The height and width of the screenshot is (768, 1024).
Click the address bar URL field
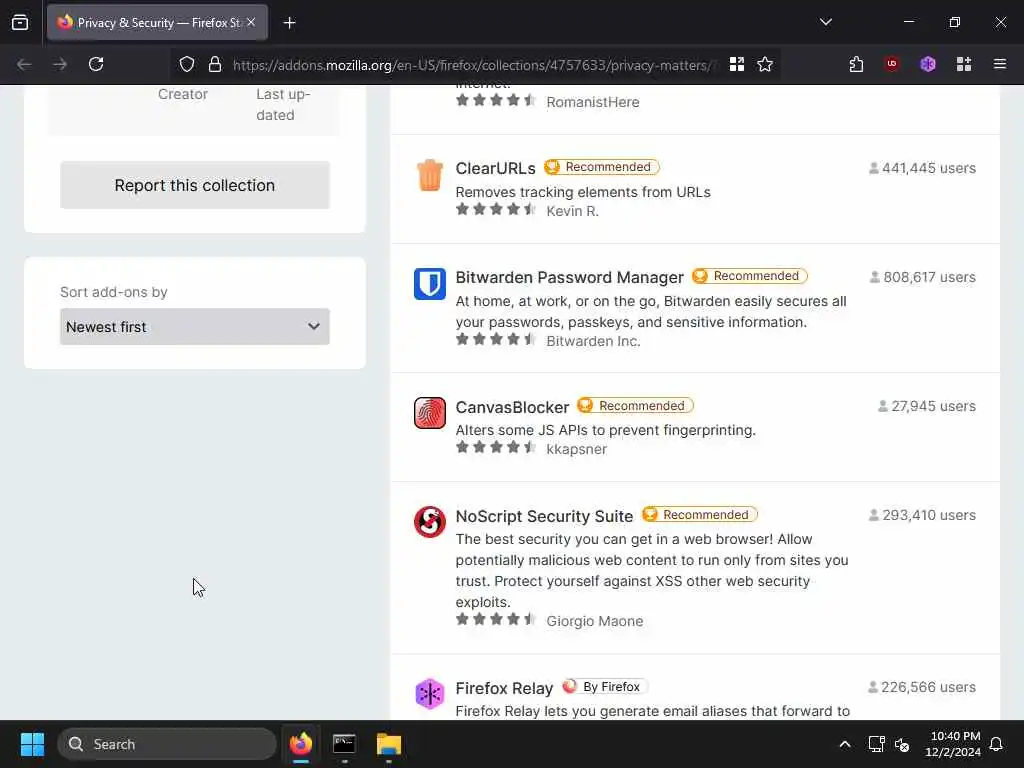(x=473, y=65)
